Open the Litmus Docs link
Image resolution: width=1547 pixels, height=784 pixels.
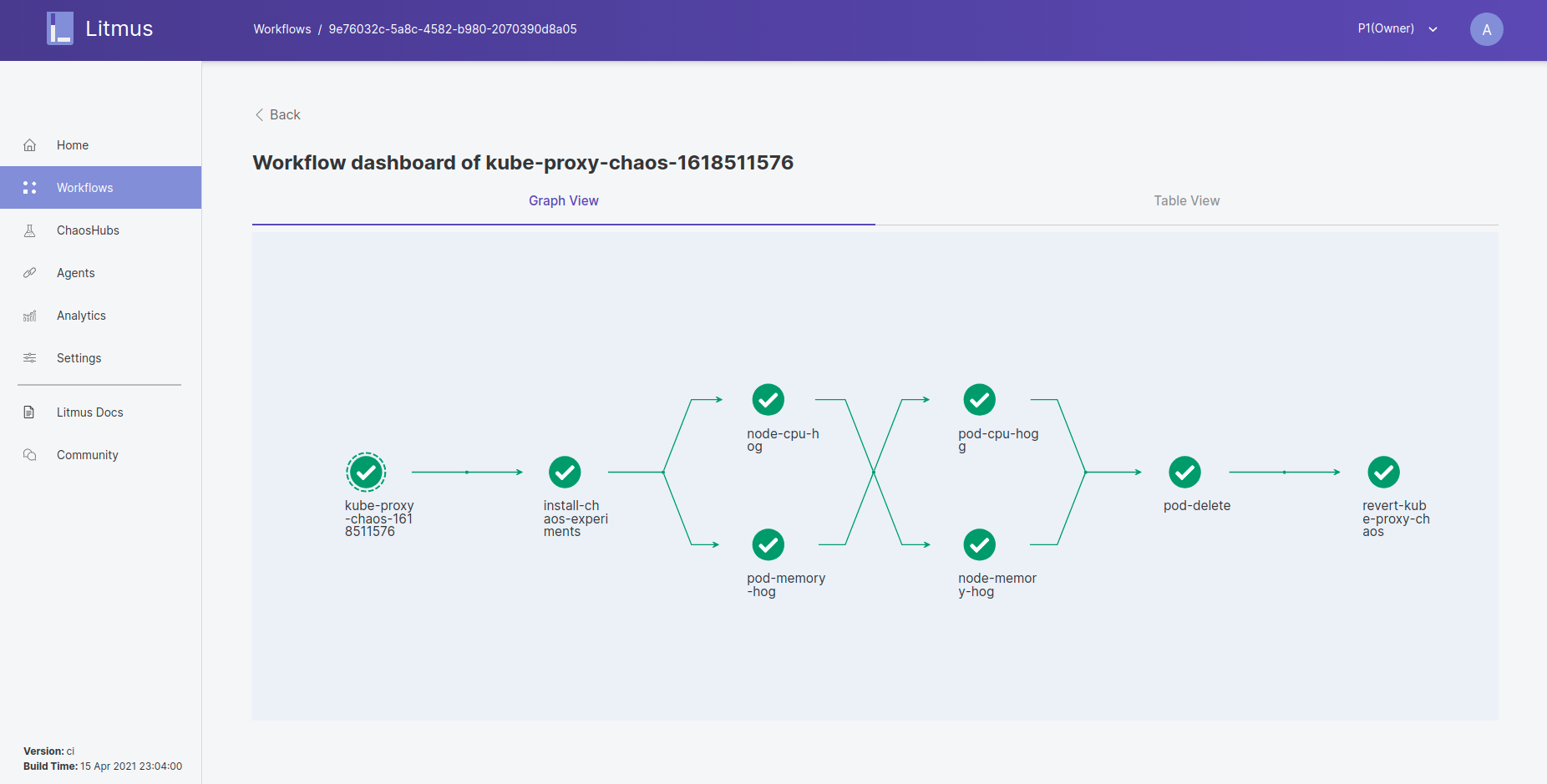(x=100, y=412)
